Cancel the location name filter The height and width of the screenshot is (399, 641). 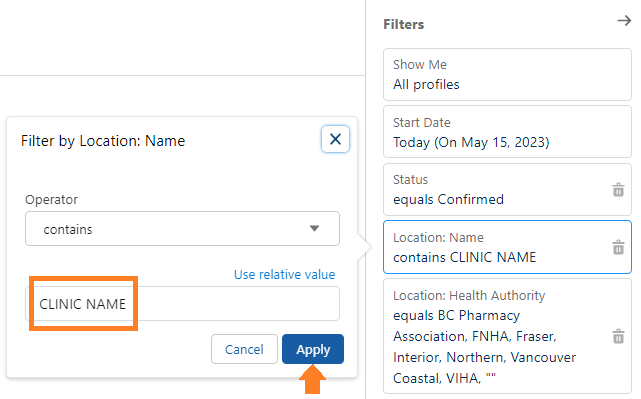(x=244, y=349)
